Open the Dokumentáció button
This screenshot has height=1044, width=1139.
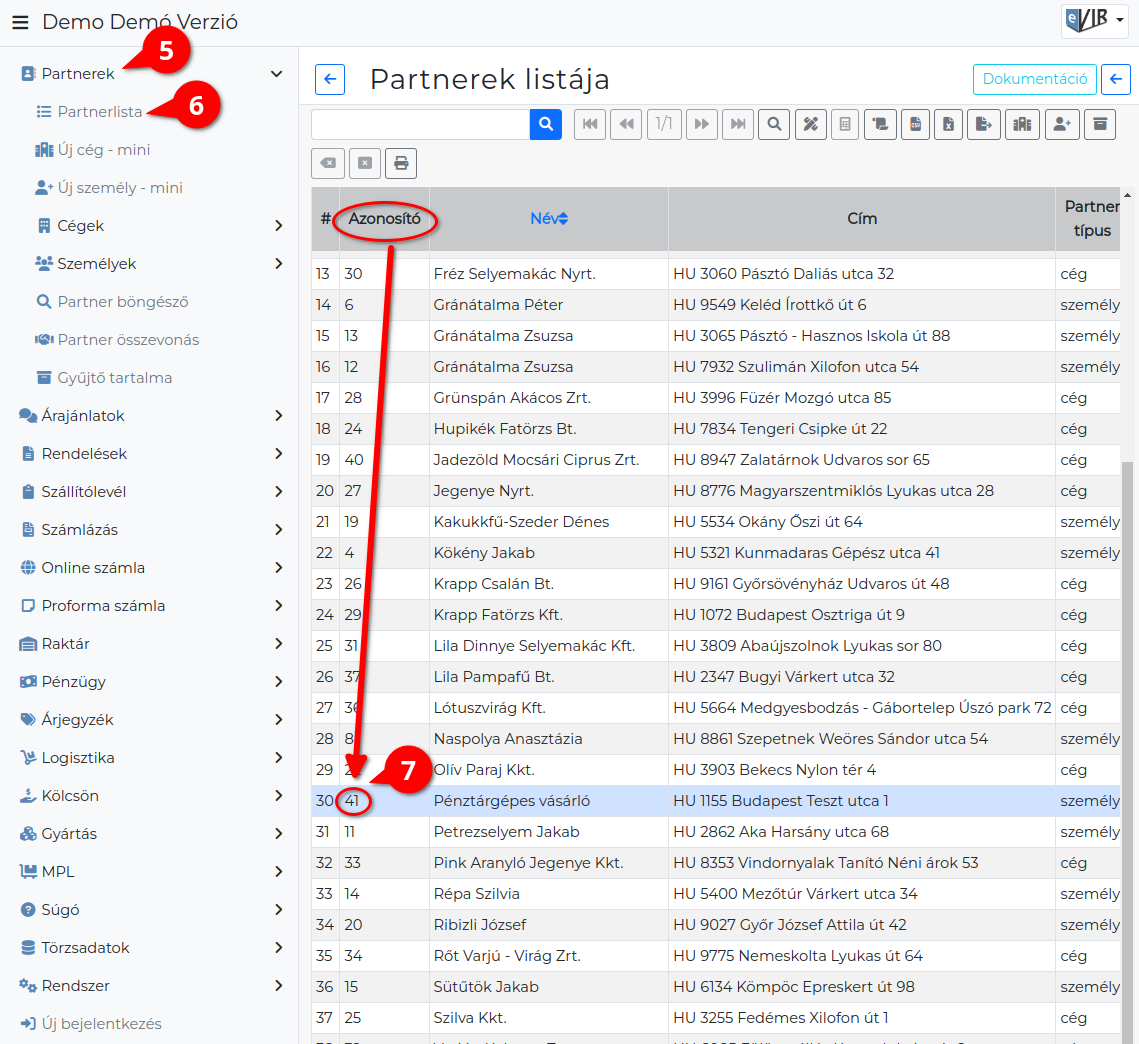(1034, 78)
